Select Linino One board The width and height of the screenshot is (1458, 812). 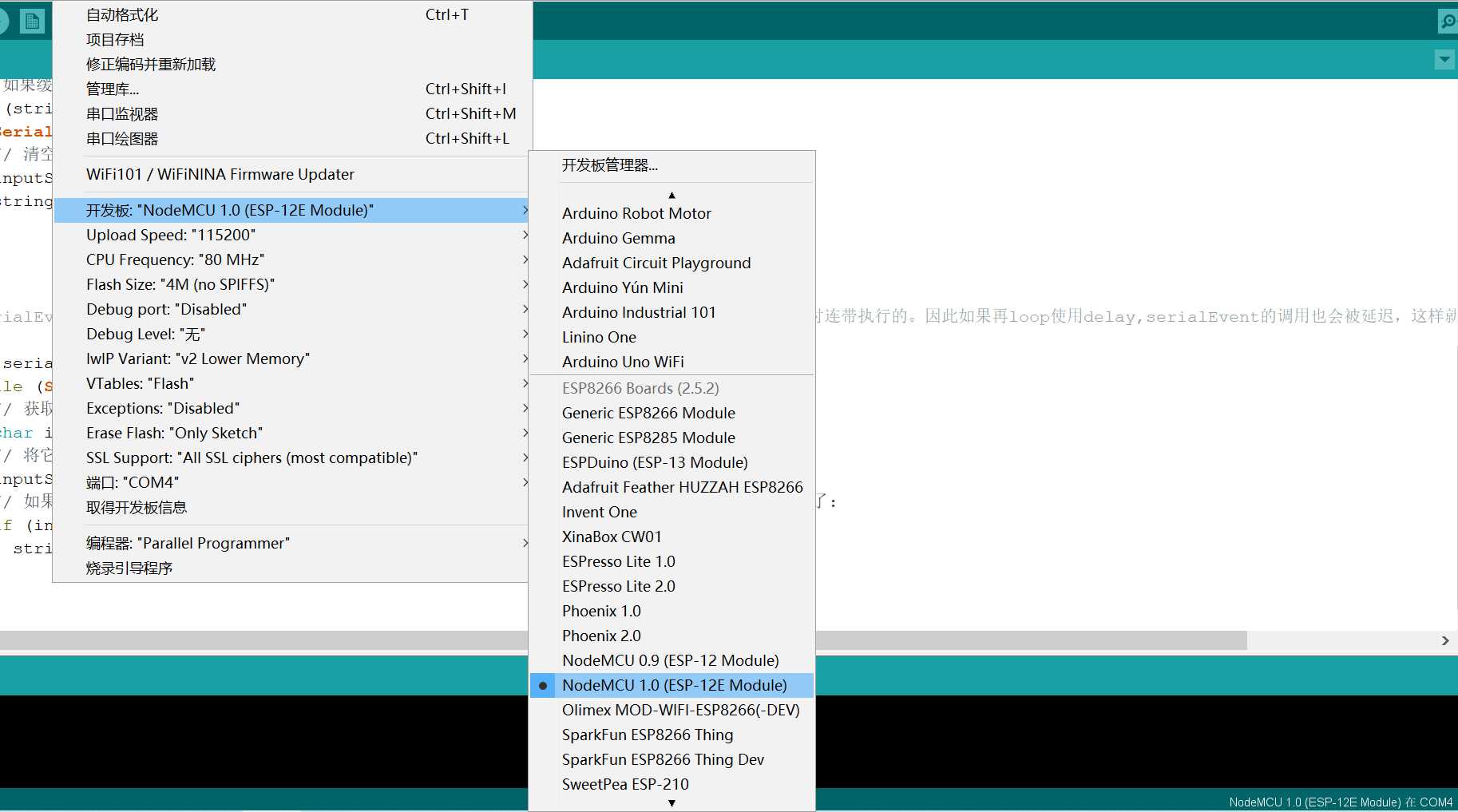pyautogui.click(x=672, y=337)
